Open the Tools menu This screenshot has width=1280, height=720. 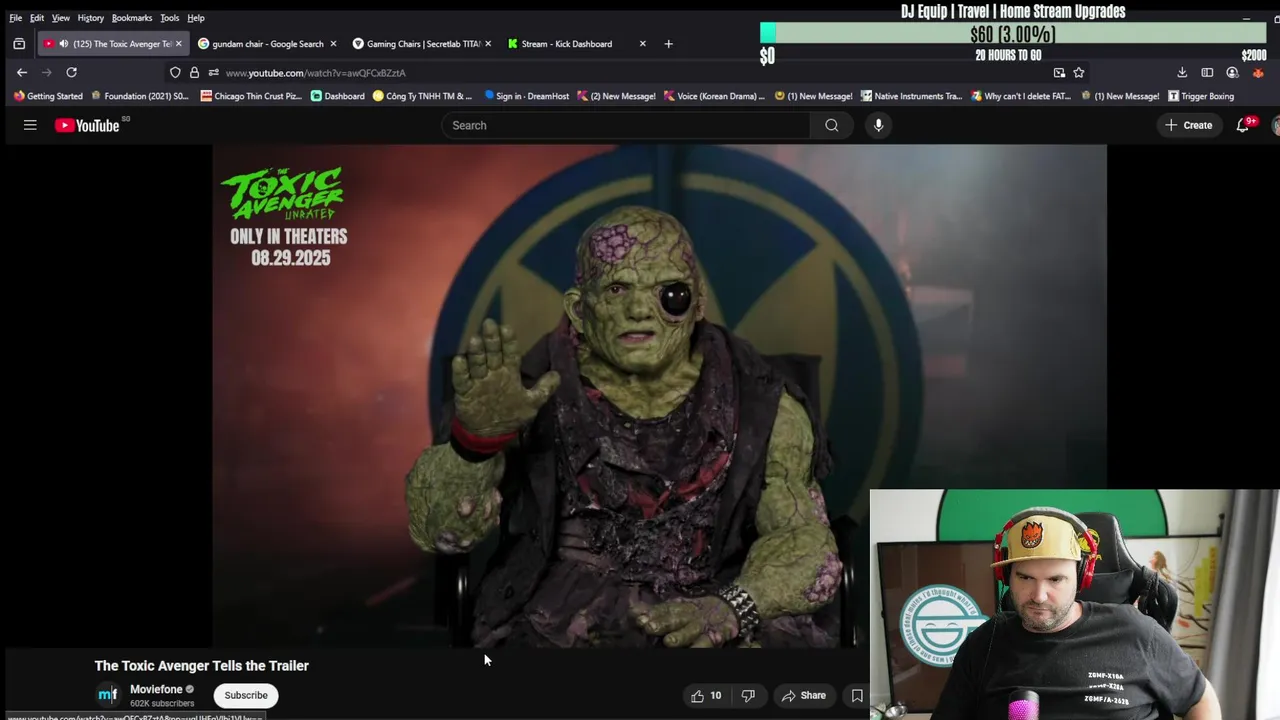pos(170,18)
